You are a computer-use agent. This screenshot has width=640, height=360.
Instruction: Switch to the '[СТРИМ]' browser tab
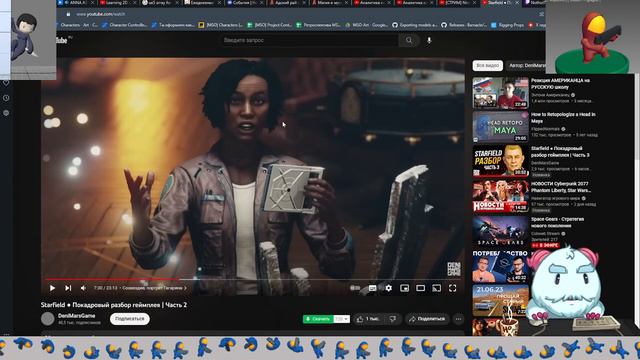[x=458, y=3]
